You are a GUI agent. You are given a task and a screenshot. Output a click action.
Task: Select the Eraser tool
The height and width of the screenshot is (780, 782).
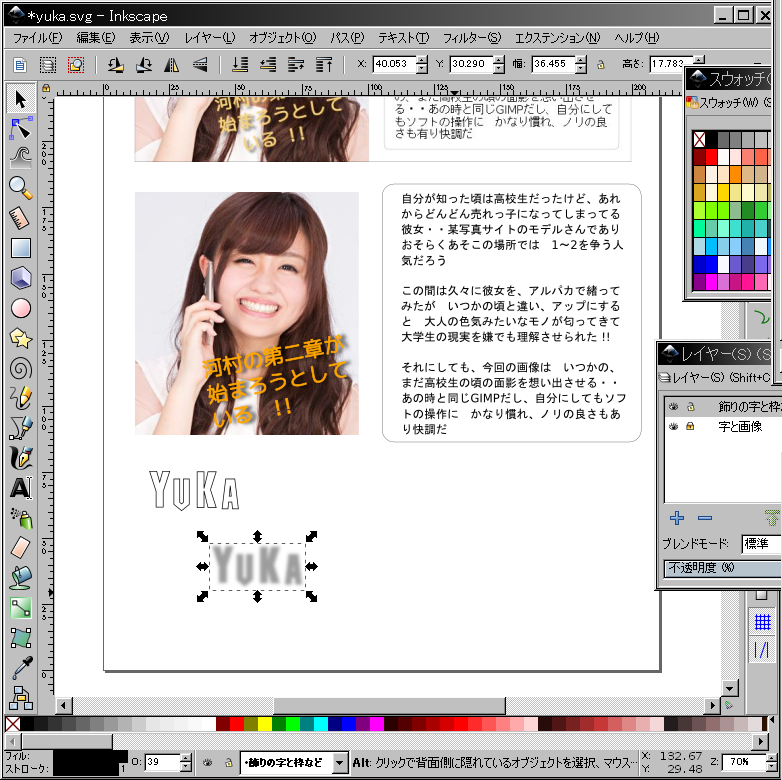20,548
